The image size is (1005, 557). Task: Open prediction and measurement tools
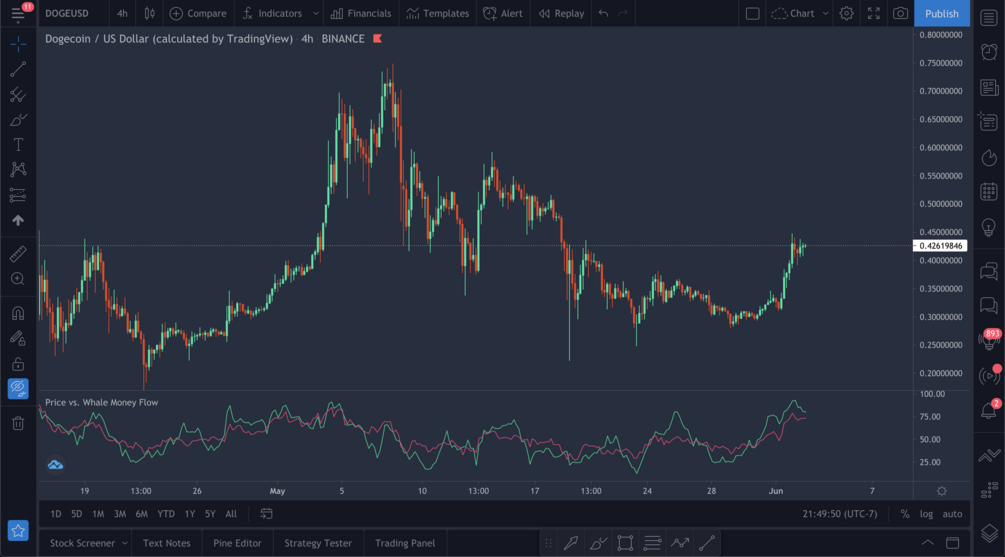click(18, 195)
